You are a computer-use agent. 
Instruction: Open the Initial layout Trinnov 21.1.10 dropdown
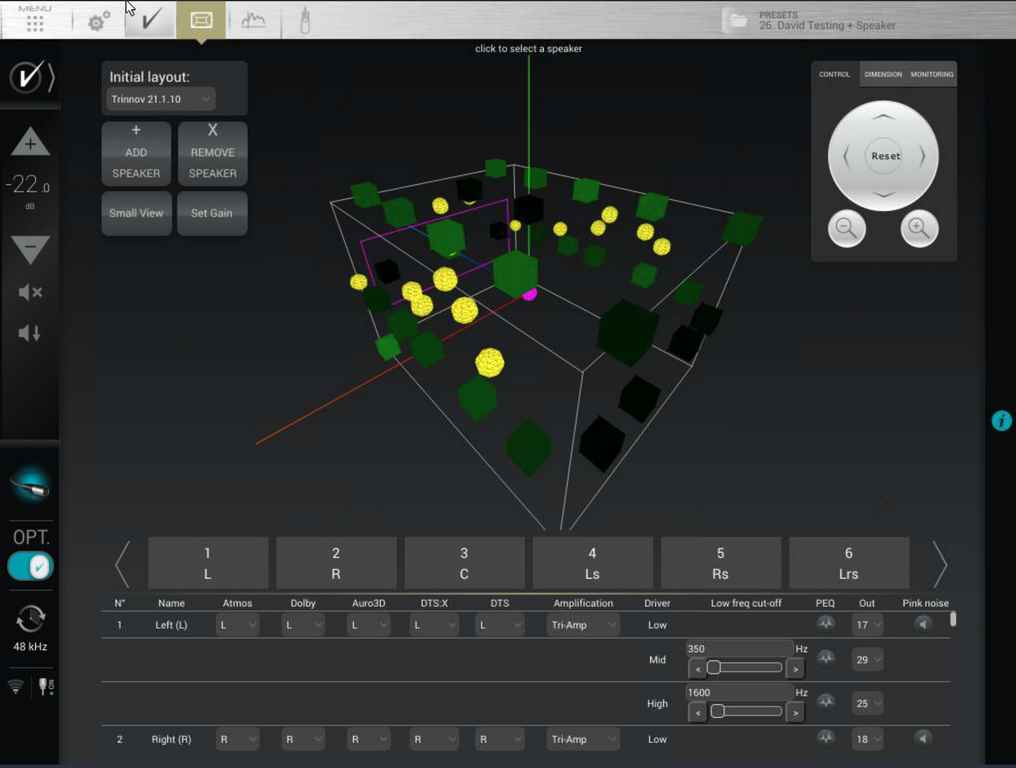coord(161,99)
